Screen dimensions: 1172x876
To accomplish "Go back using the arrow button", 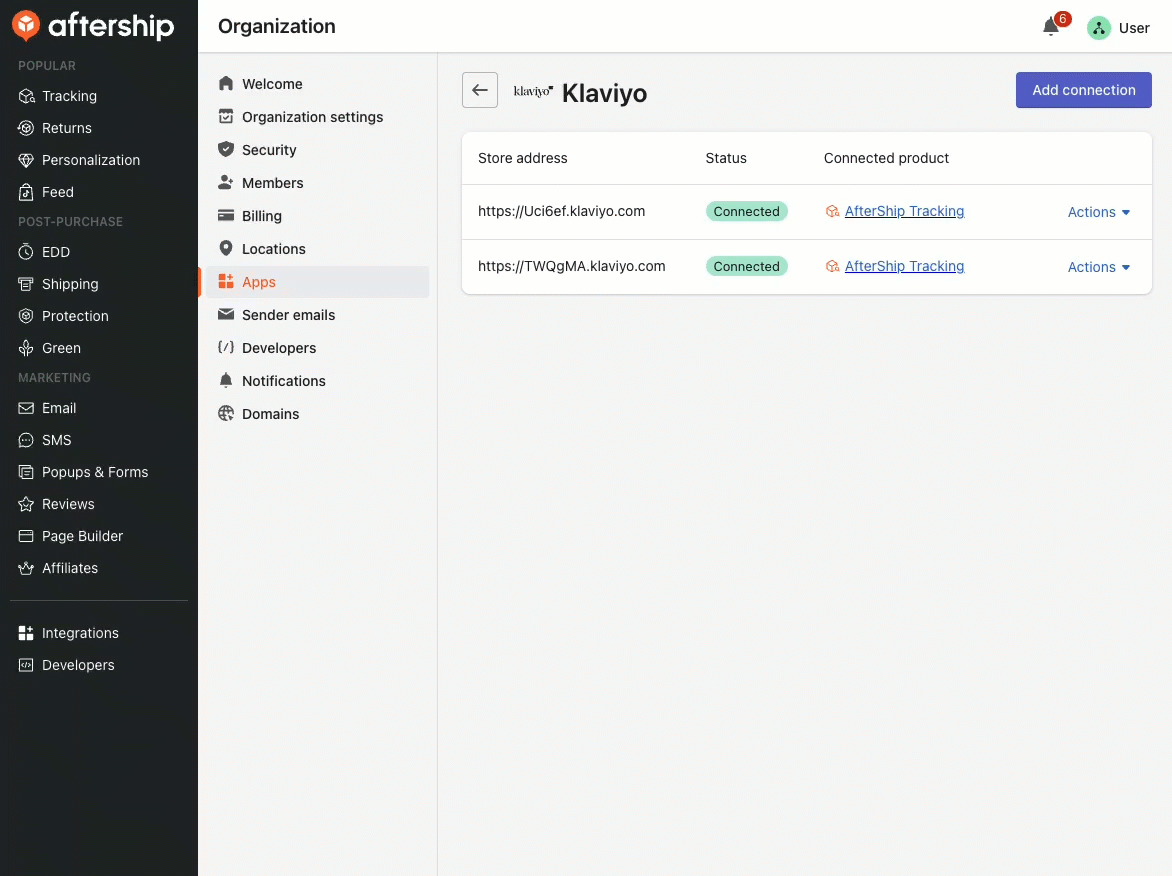I will (480, 90).
